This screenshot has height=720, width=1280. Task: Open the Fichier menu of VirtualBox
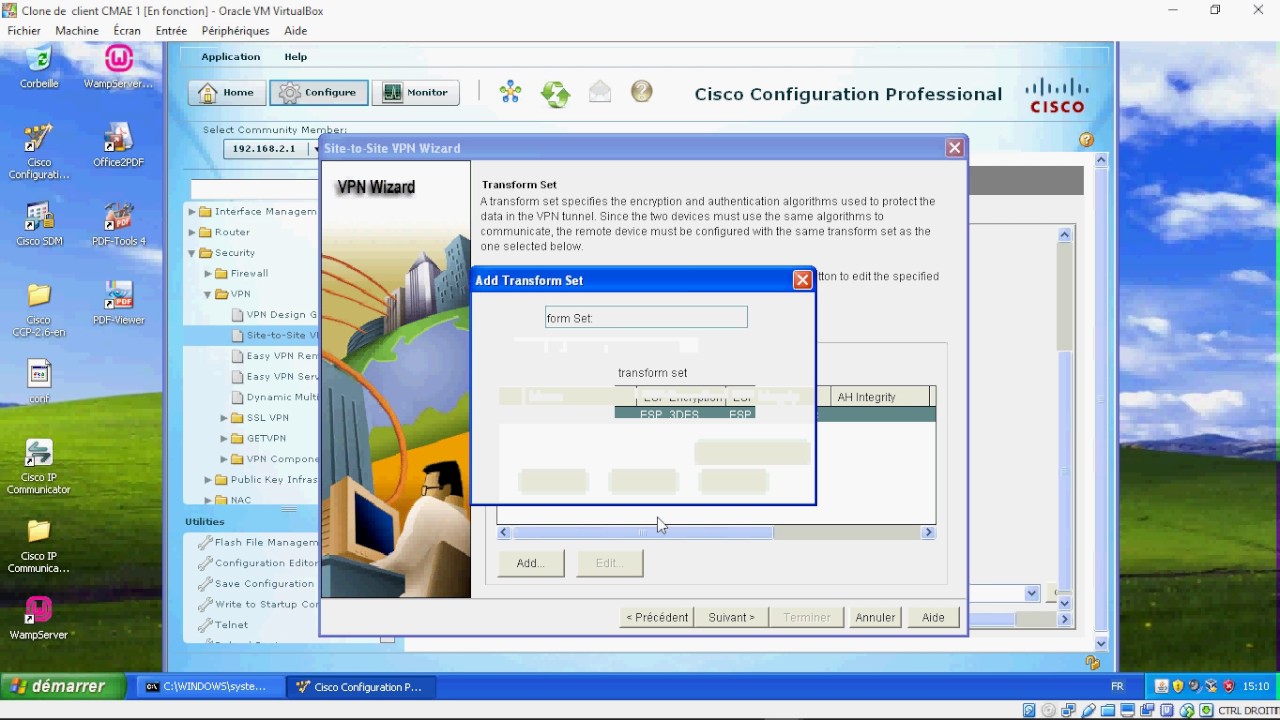24,31
